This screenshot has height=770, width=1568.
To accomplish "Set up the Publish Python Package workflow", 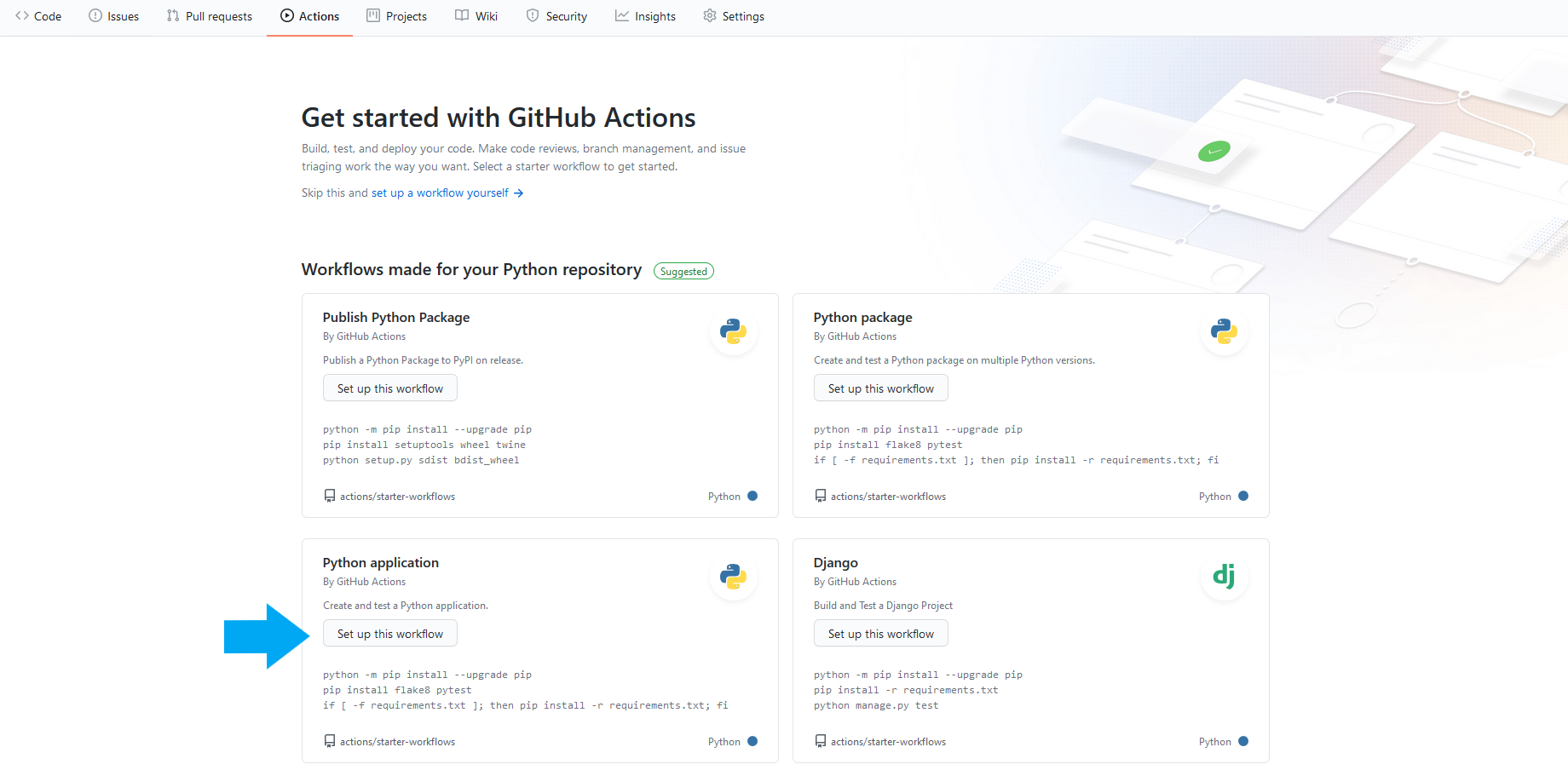I will [390, 388].
